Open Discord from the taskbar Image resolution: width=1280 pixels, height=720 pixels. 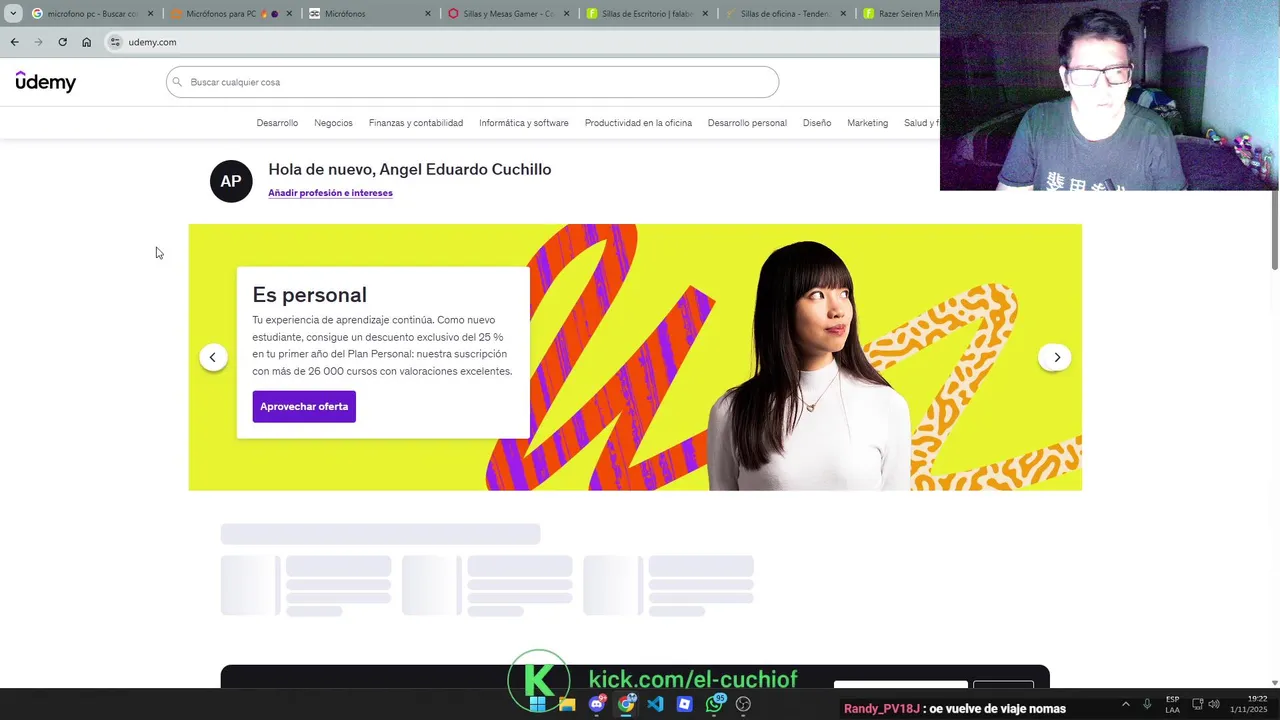coord(597,704)
